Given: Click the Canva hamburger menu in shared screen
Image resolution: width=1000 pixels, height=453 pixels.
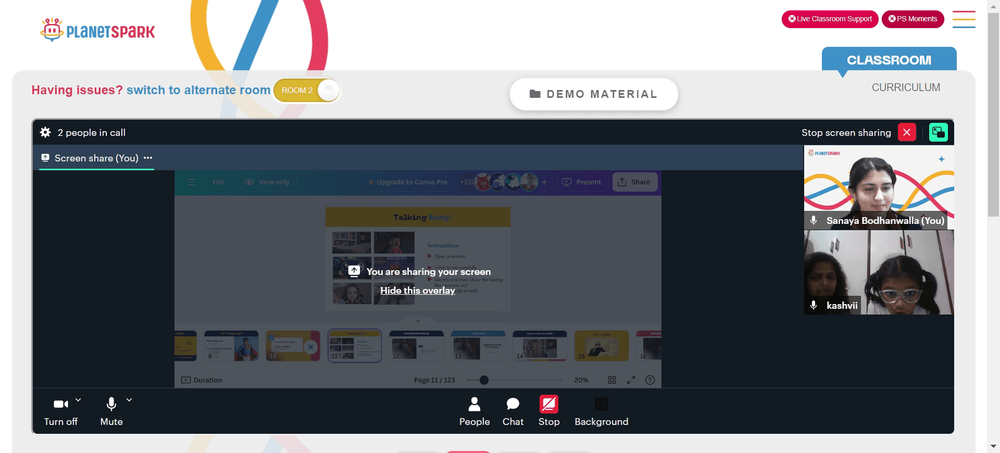Looking at the screenshot, I should pyautogui.click(x=191, y=182).
